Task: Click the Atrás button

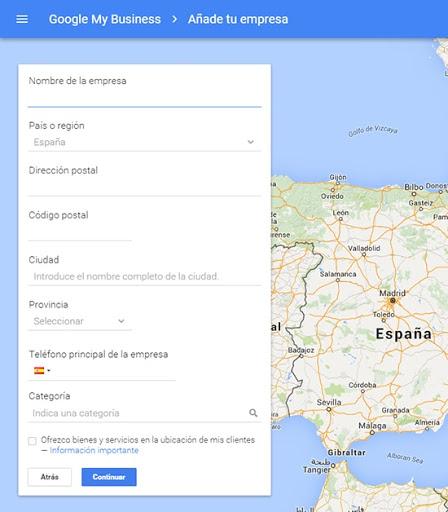Action: pyautogui.click(x=50, y=477)
